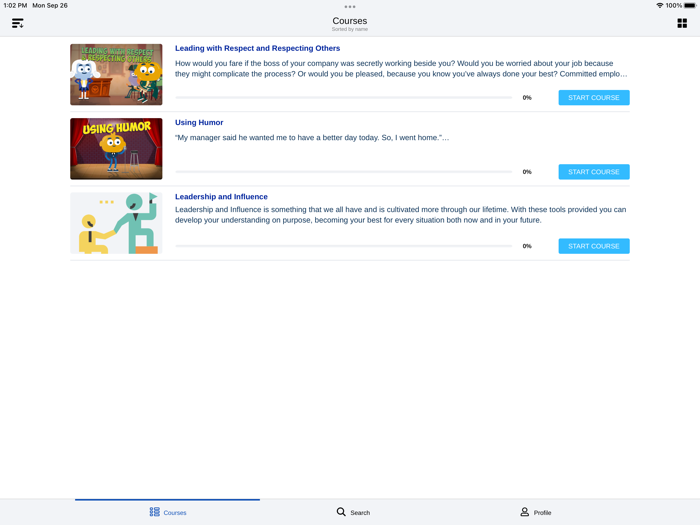
Task: Tap the Using Humor description text
Action: (312, 138)
